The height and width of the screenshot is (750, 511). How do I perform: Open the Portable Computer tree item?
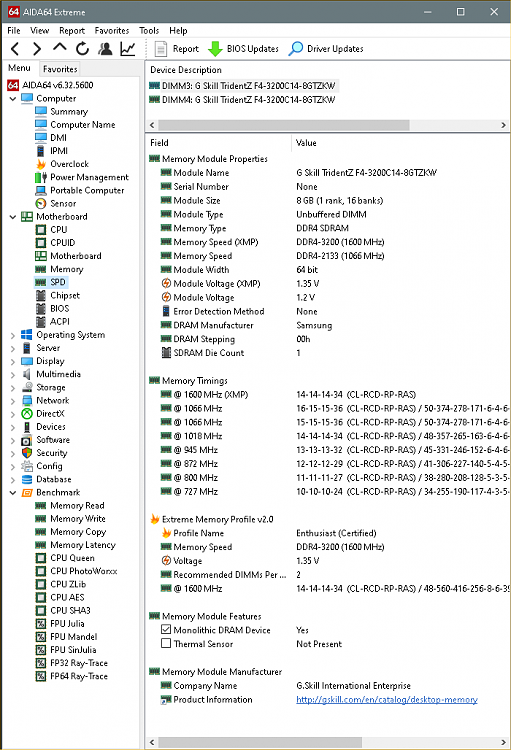coord(80,190)
